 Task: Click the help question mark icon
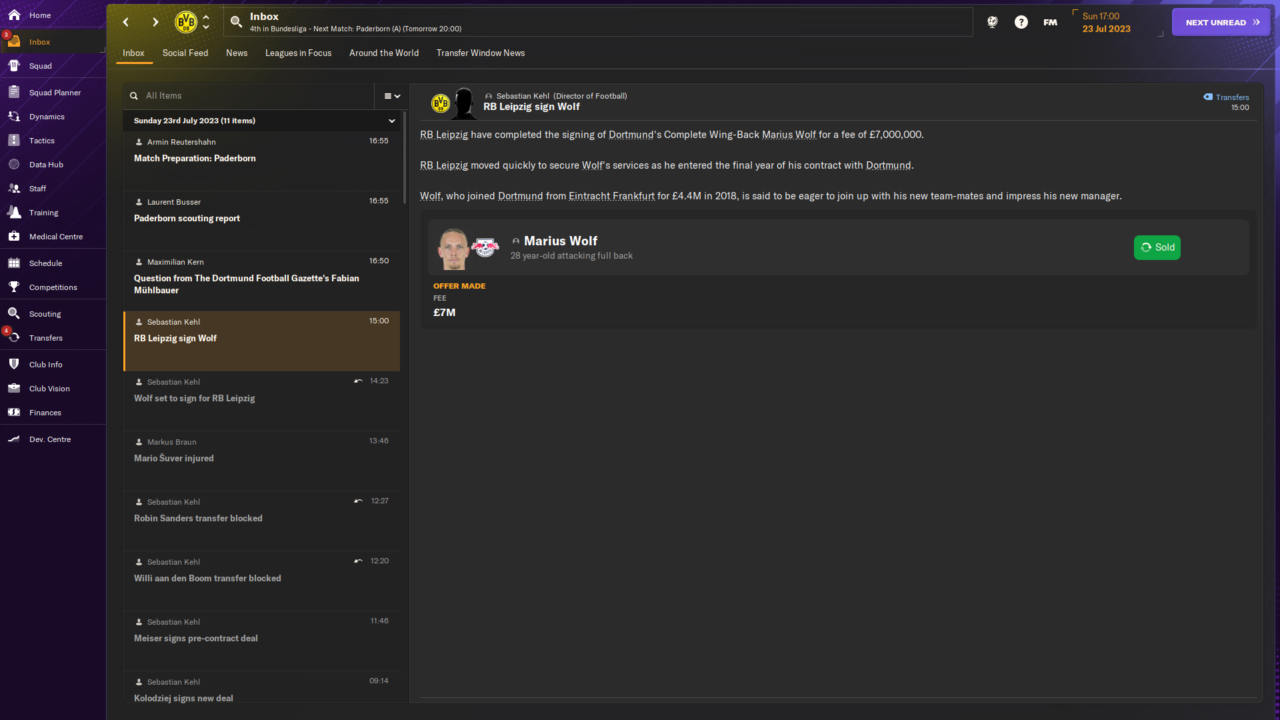click(x=1021, y=22)
